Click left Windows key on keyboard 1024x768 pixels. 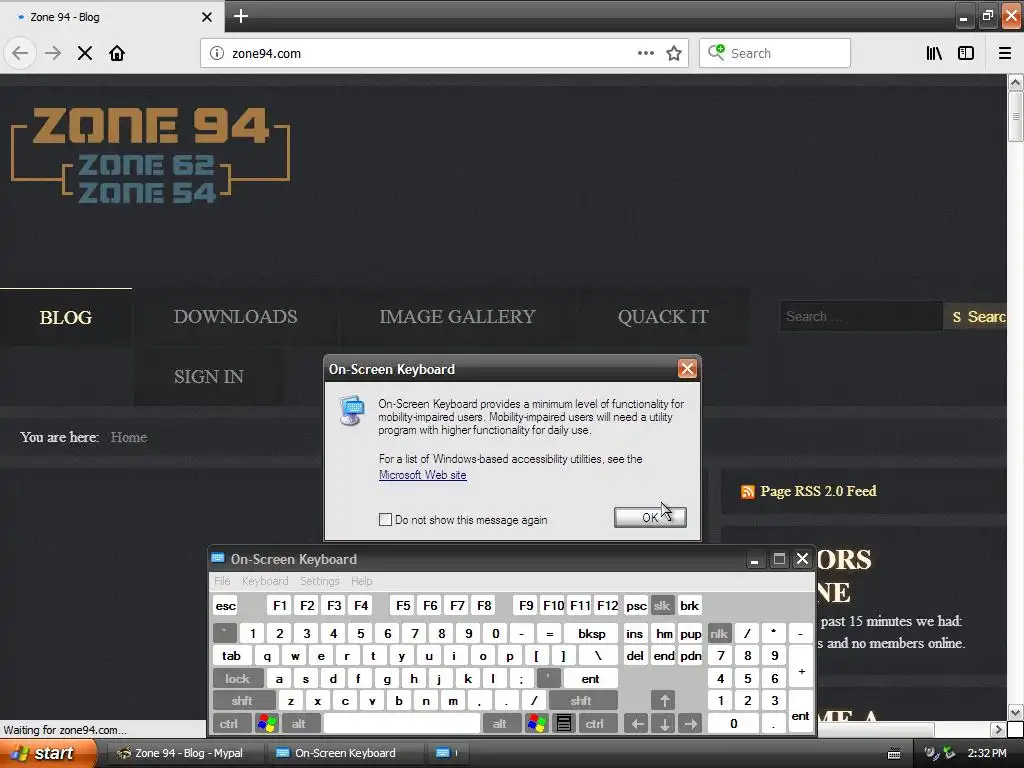(x=267, y=724)
